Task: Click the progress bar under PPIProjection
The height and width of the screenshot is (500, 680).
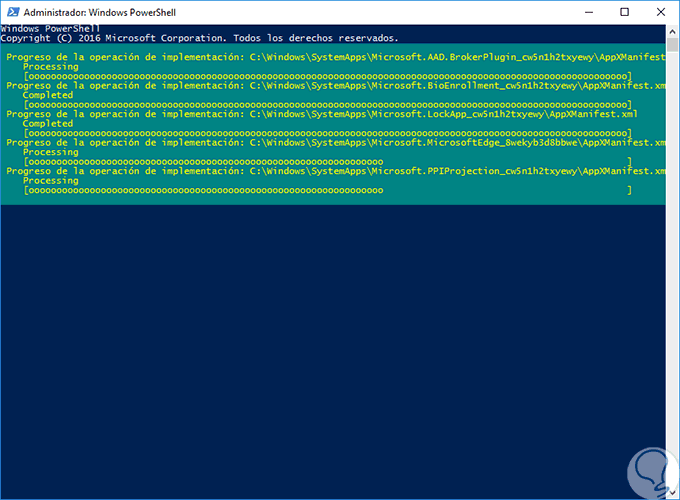Action: 328,190
